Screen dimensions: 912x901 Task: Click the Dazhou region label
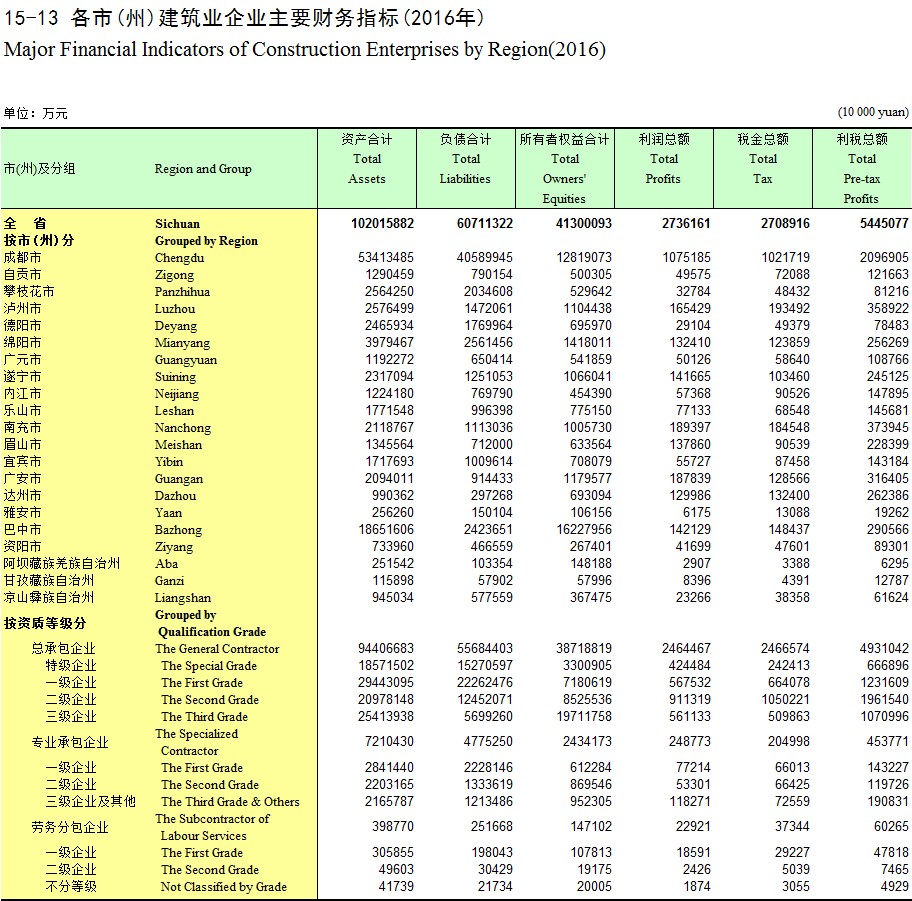(175, 496)
